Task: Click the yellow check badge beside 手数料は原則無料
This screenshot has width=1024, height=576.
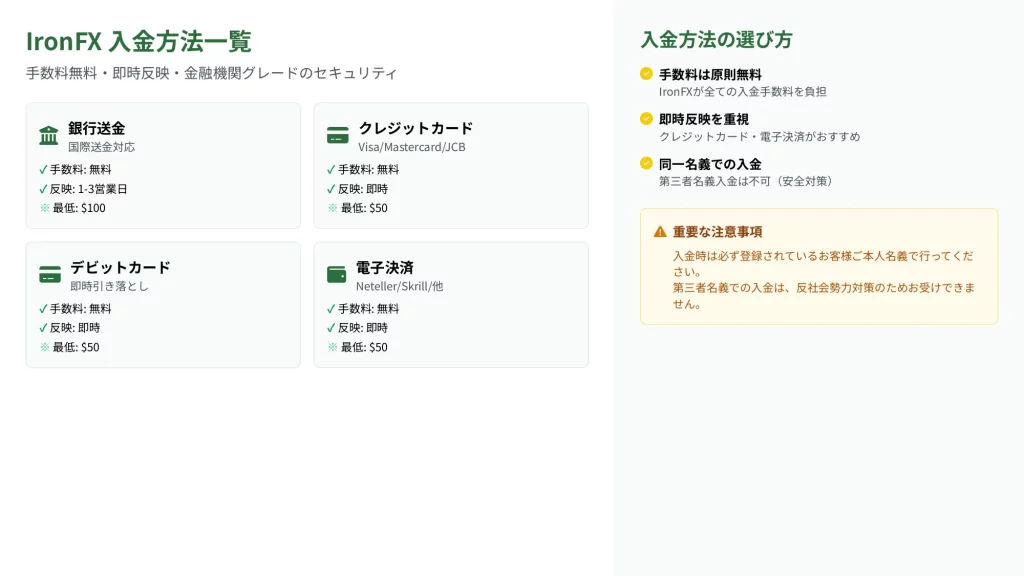Action: pos(646,74)
